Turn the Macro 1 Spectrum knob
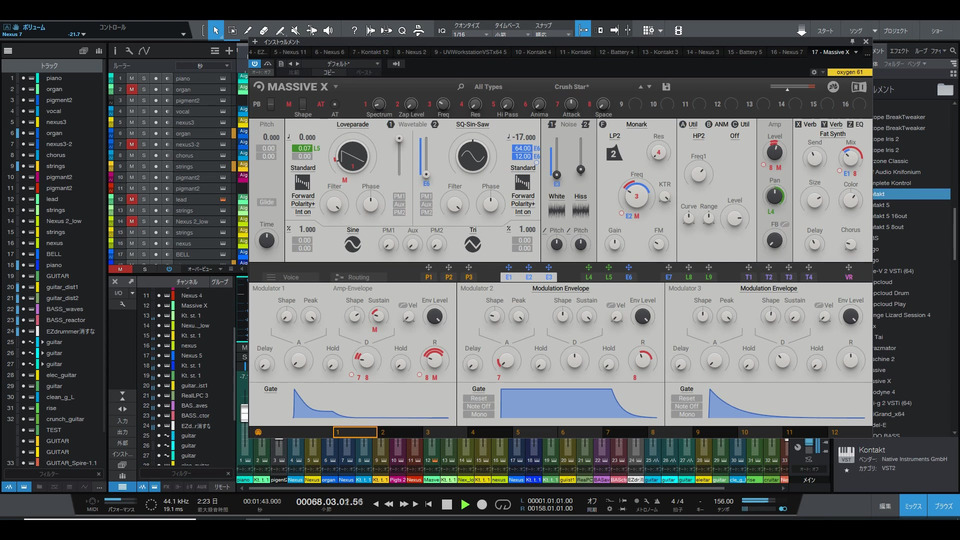The width and height of the screenshot is (960, 540). (379, 104)
